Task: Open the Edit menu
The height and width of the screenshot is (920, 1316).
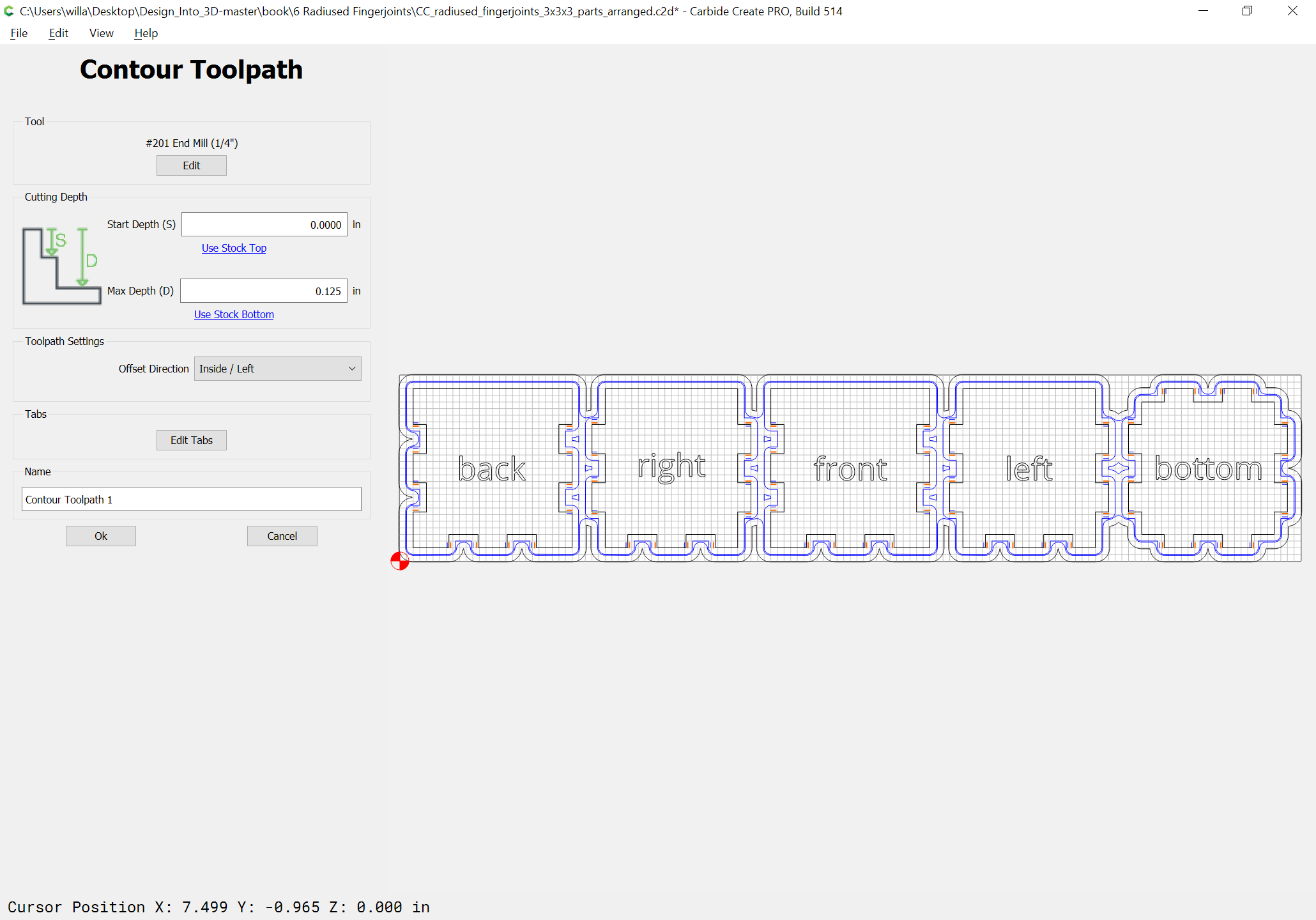Action: pos(58,33)
